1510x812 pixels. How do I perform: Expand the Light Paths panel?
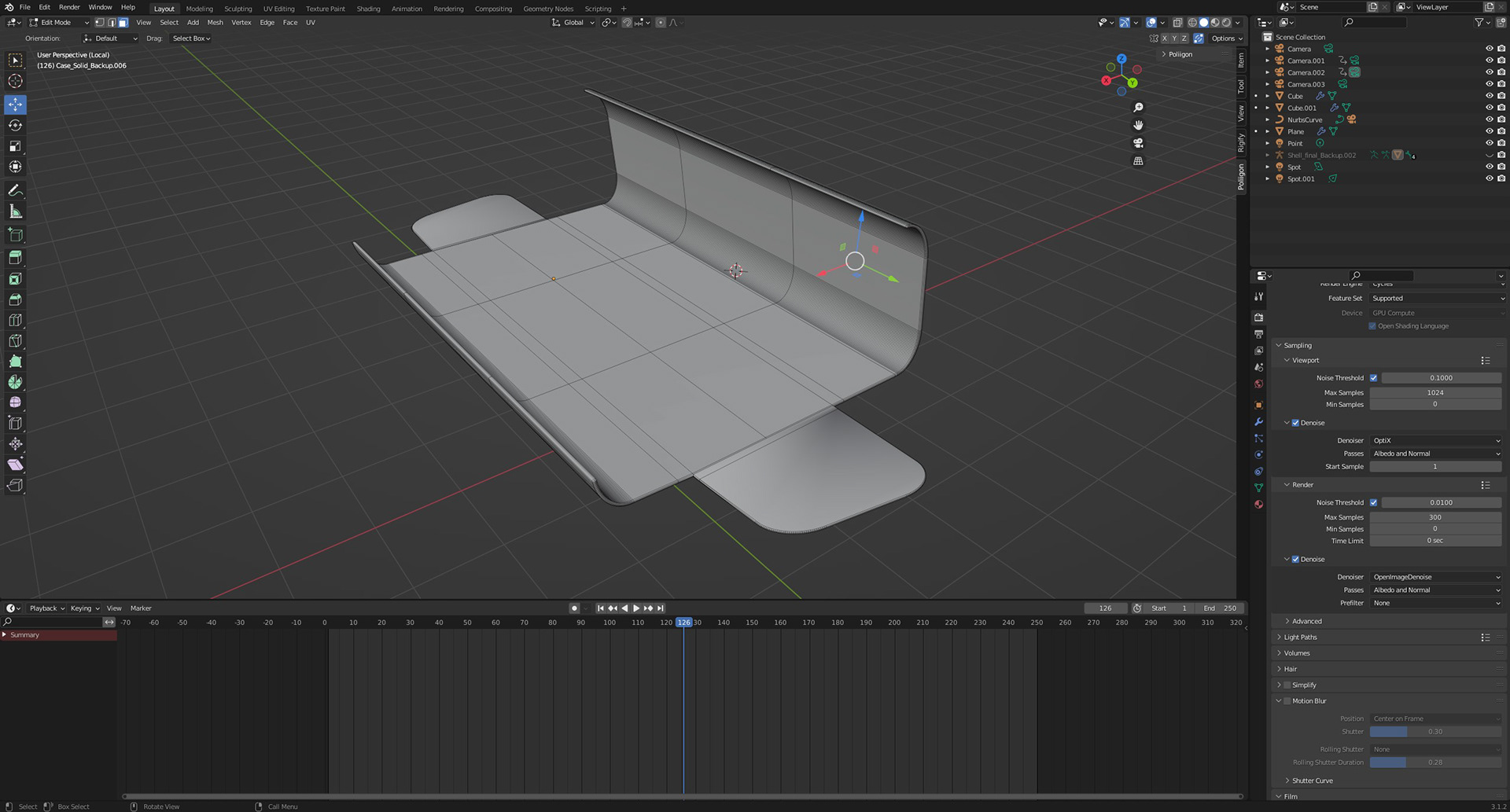1300,637
